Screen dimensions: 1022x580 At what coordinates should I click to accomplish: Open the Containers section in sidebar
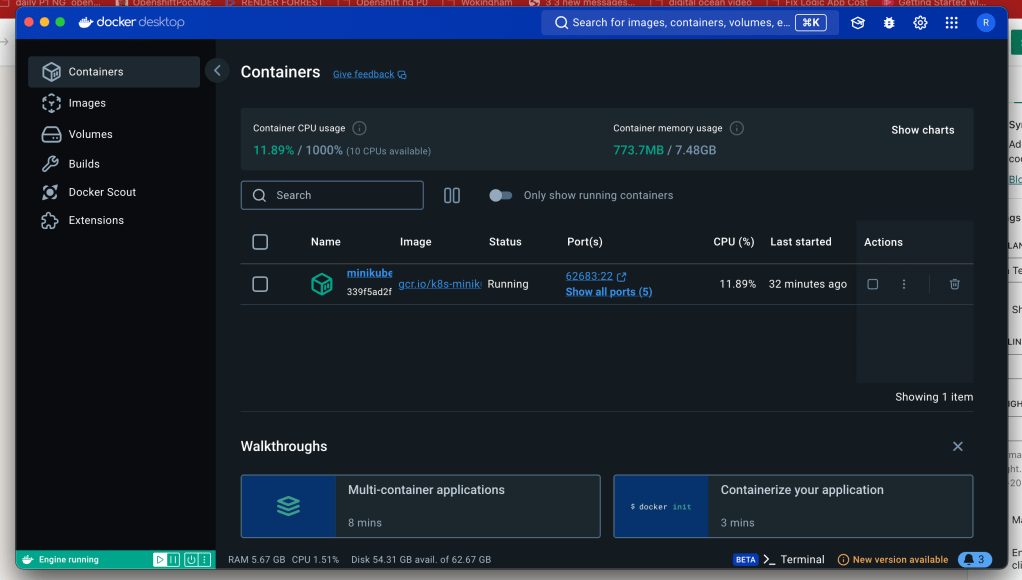[114, 72]
